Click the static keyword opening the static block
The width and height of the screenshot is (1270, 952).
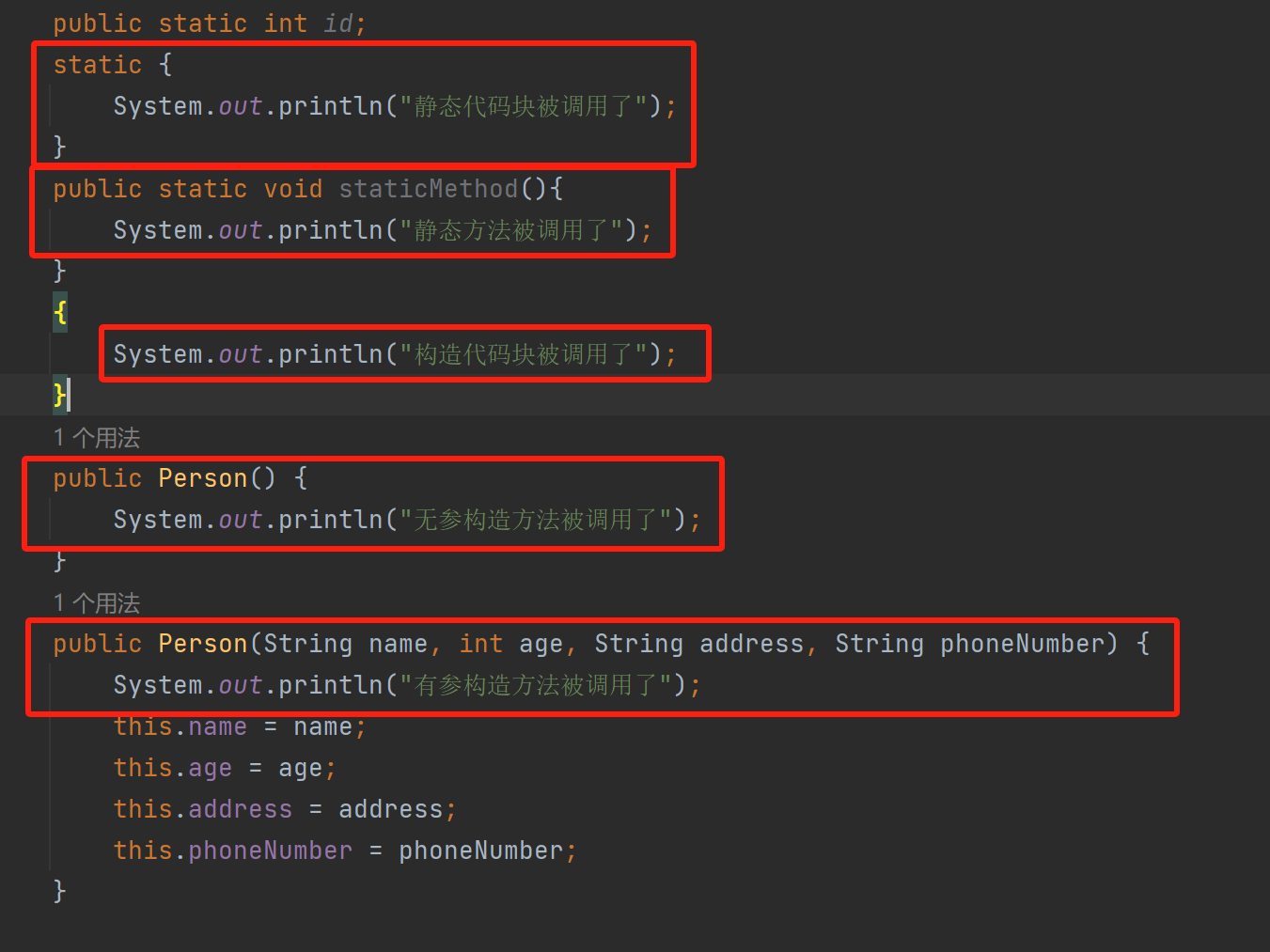point(97,65)
